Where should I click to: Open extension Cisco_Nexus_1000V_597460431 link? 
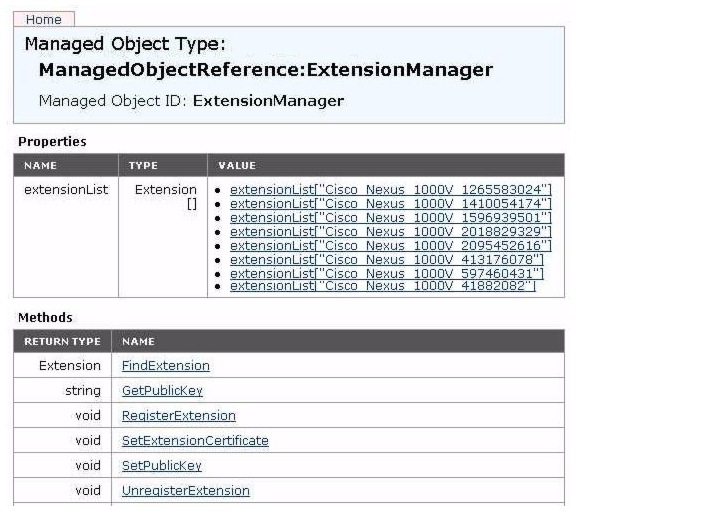pyautogui.click(x=387, y=274)
